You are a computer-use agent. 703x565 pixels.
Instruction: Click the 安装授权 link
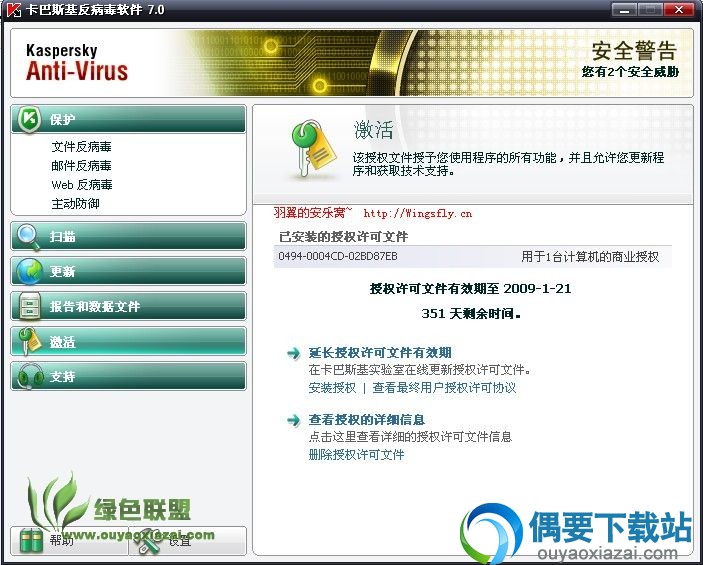[x=332, y=388]
